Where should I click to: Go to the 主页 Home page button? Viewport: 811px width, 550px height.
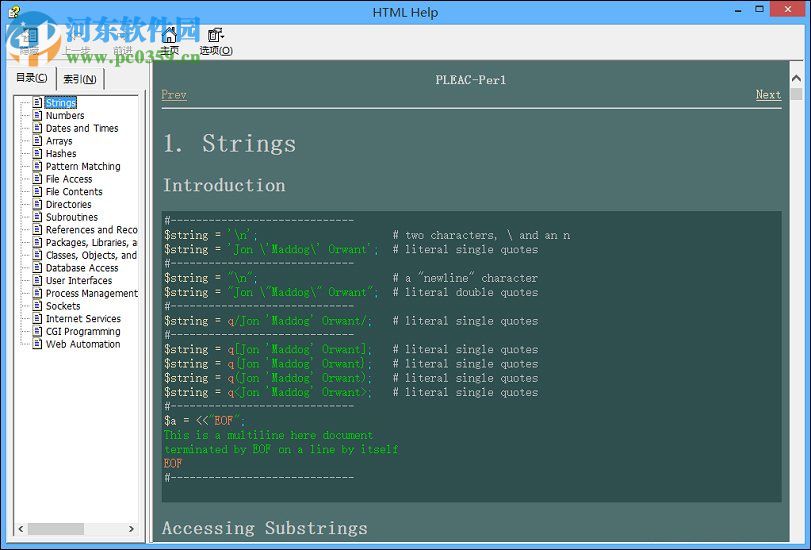(169, 41)
